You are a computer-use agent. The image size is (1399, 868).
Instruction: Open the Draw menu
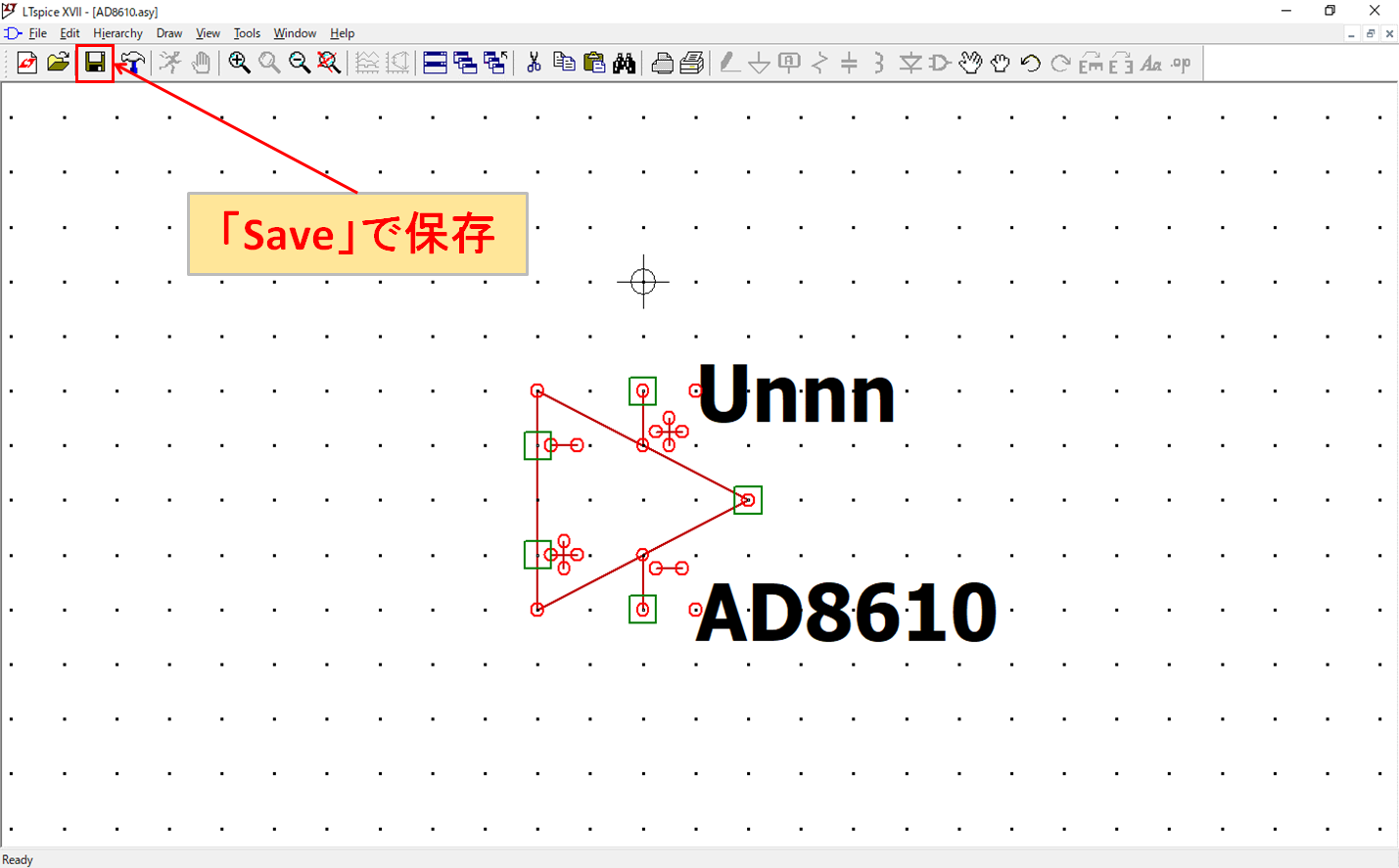coord(168,33)
